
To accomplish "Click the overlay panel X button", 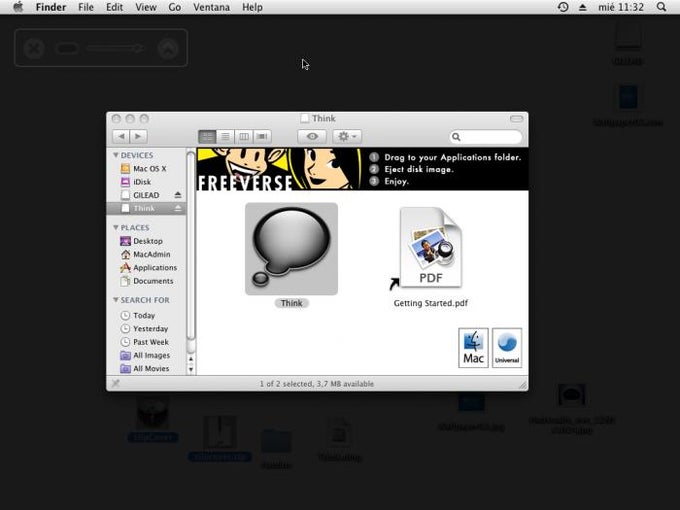I will (x=34, y=48).
